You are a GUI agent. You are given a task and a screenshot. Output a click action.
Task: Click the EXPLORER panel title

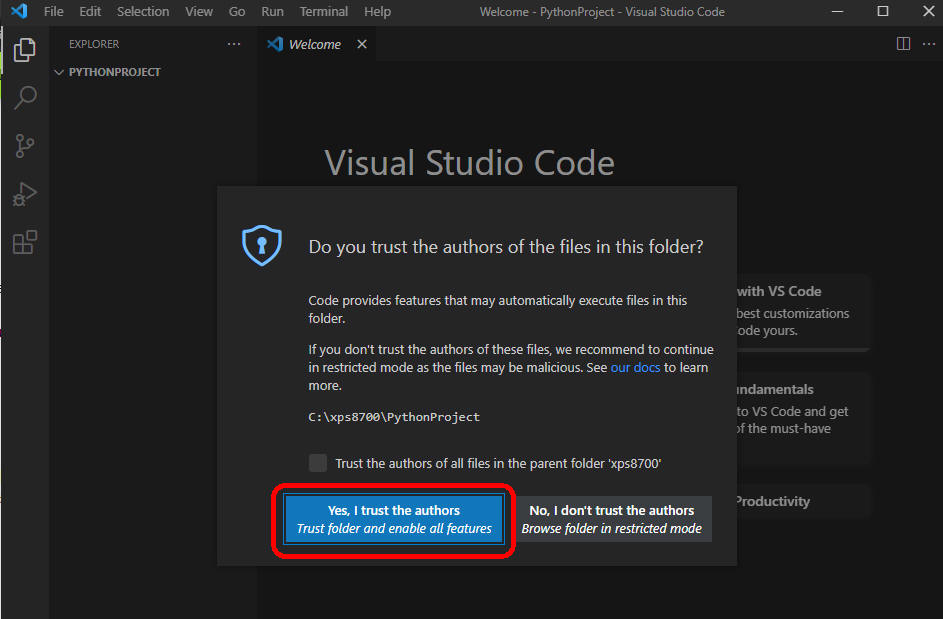coord(94,44)
